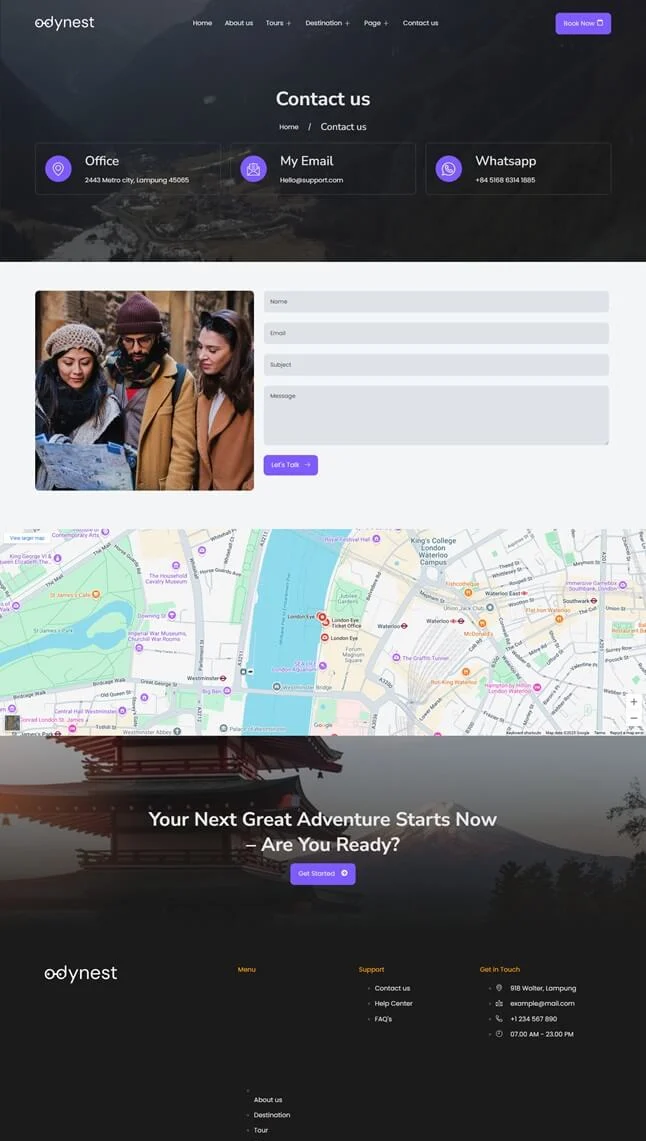Go to About us in navigation bar
Viewport: 646px width, 1141px height.
point(239,23)
